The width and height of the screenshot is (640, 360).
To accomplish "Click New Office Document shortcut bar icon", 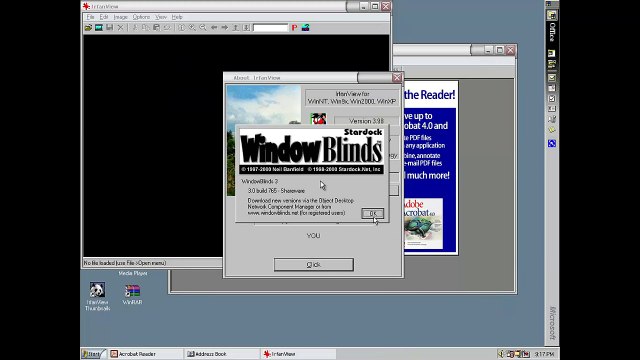I will click(x=552, y=53).
